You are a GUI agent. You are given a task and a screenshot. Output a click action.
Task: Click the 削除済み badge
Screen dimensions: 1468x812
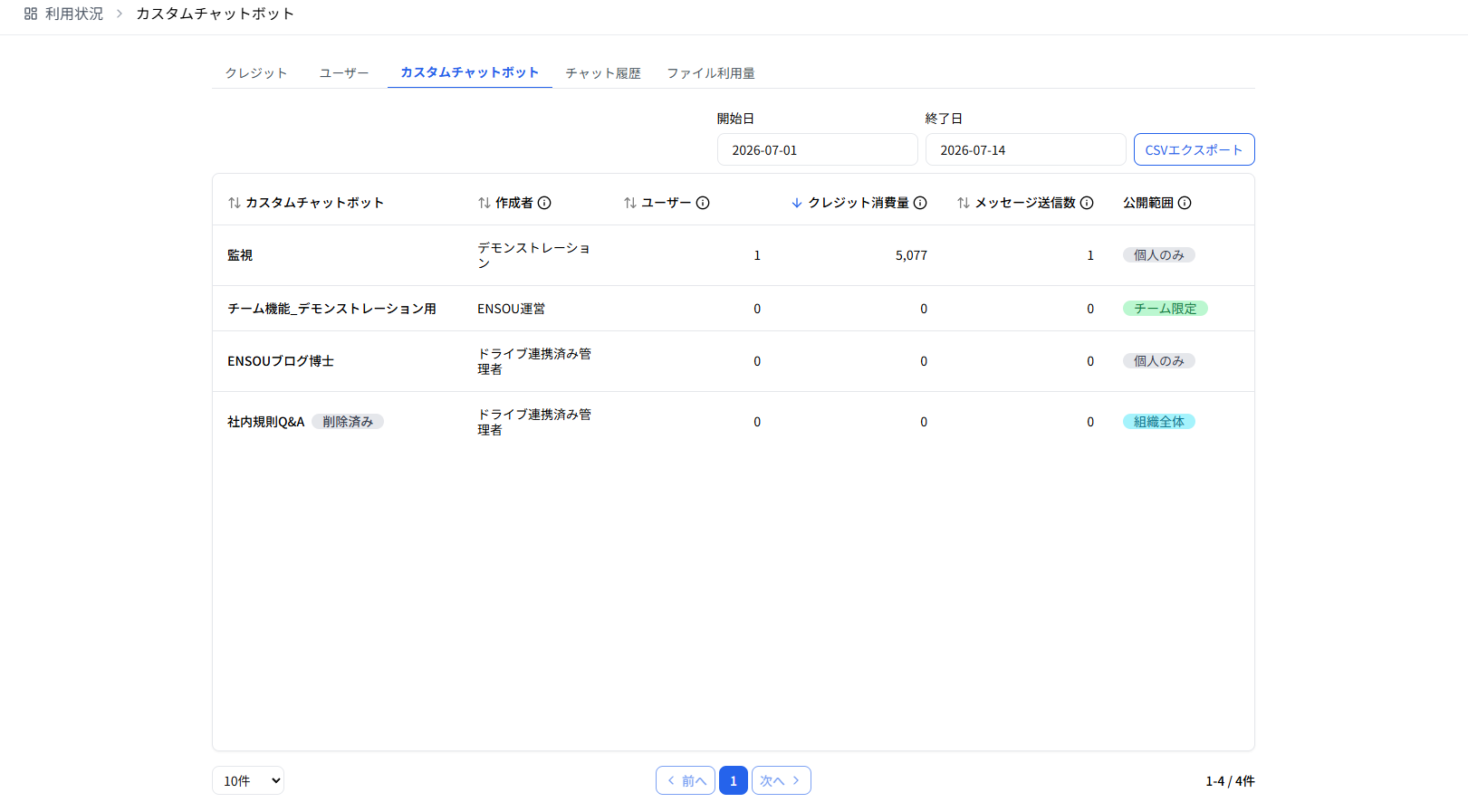pos(348,422)
